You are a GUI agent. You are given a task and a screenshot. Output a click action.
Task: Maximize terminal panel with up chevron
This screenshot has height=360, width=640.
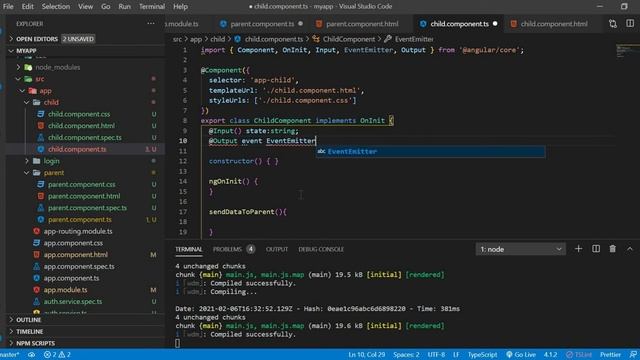tap(630, 249)
